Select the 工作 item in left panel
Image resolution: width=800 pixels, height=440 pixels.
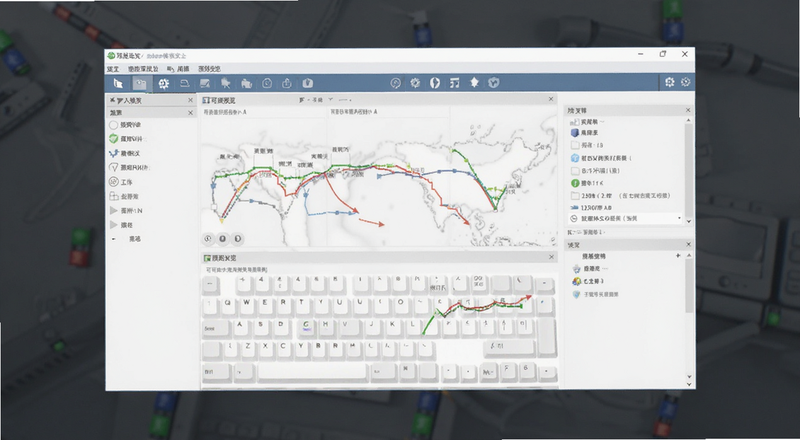click(120, 182)
